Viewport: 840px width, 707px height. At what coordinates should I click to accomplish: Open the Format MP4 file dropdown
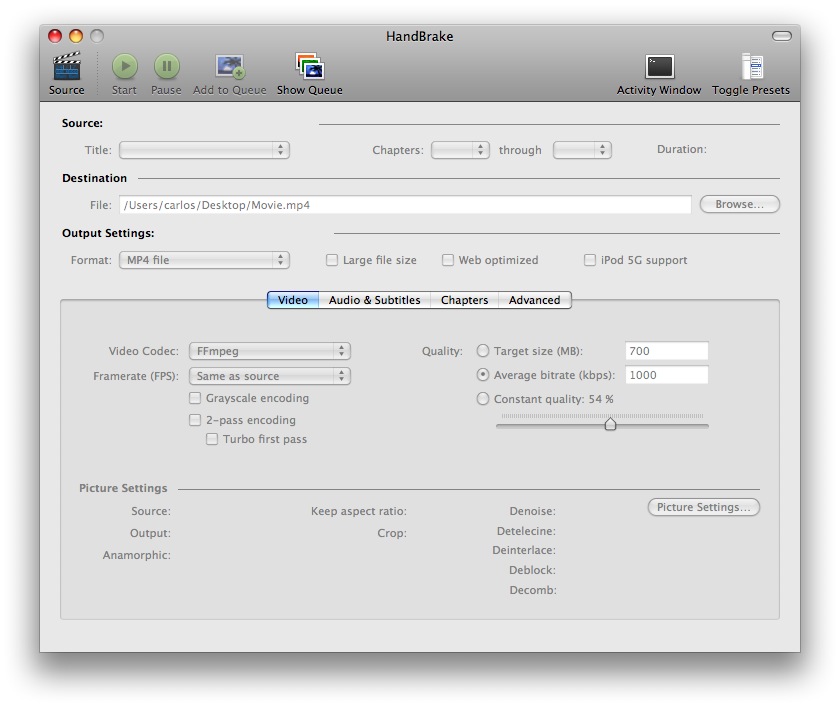click(204, 260)
